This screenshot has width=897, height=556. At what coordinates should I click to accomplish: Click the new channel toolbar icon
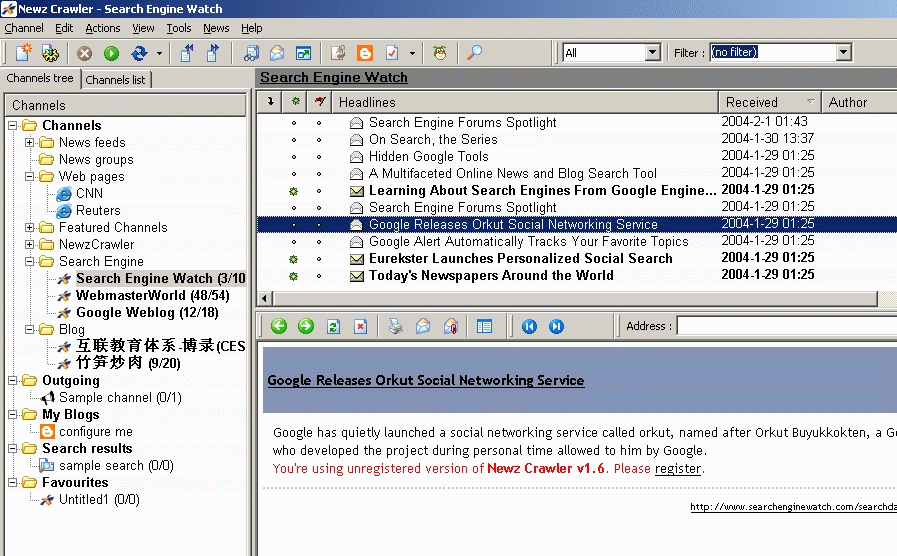click(x=23, y=53)
